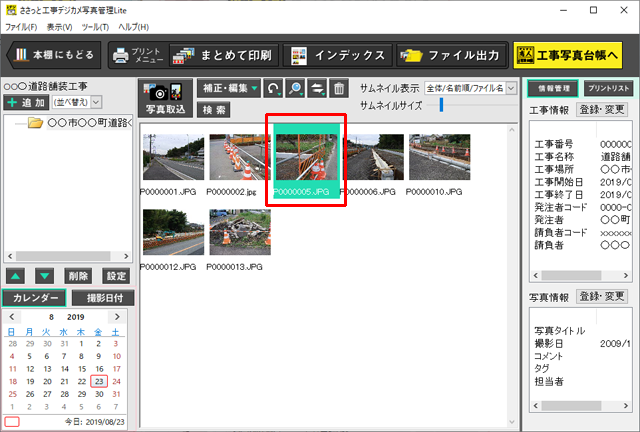Go to previous month in calendar
Image resolution: width=640 pixels, height=432 pixels.
coord(12,317)
